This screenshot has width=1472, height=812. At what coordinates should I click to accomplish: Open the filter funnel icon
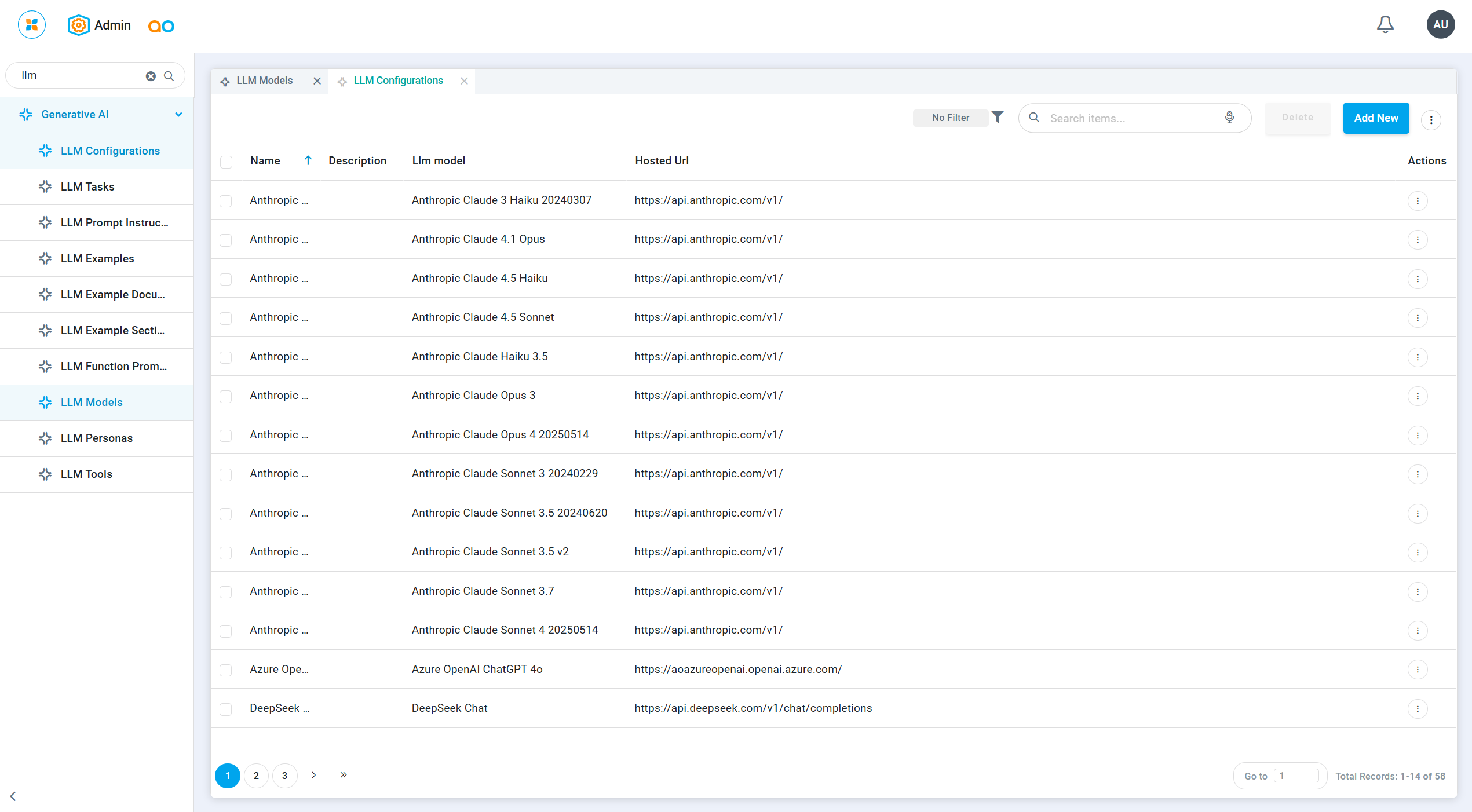998,117
